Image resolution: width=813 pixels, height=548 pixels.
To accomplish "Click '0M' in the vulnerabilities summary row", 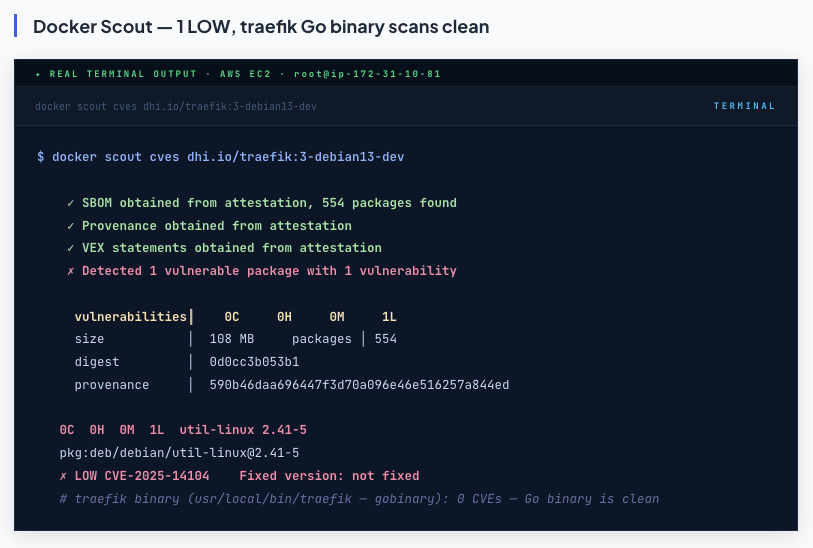I will (x=337, y=316).
